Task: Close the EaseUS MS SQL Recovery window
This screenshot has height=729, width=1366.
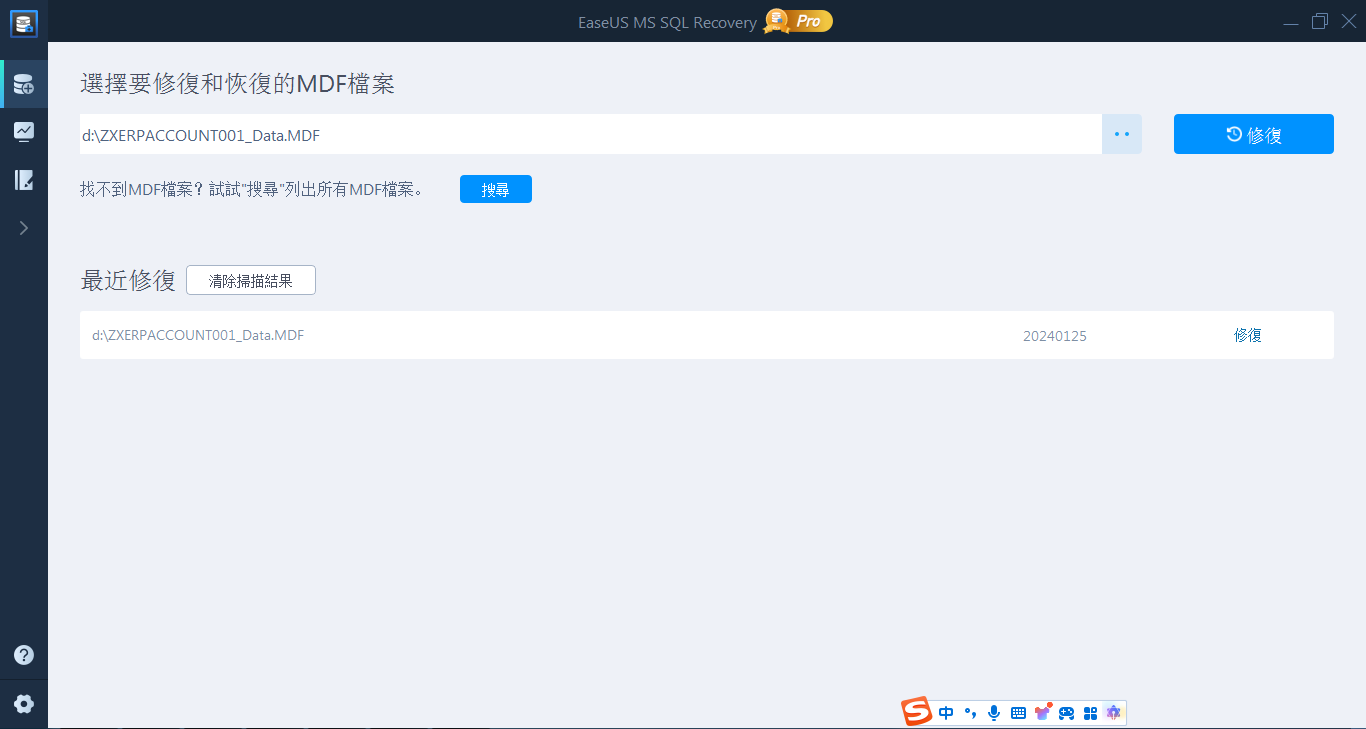Action: tap(1348, 21)
